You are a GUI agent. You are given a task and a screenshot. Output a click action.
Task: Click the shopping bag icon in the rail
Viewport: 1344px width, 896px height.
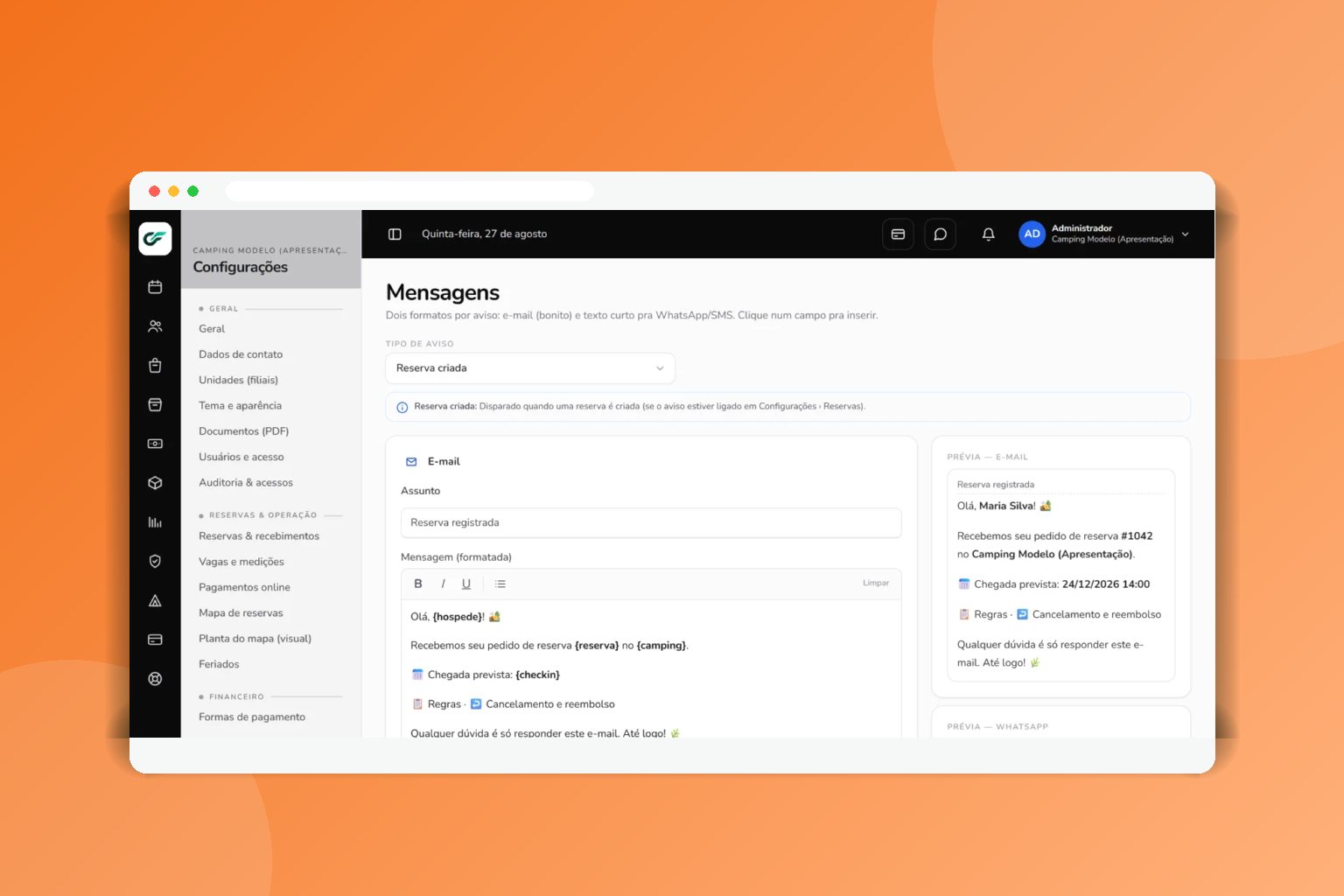pos(155,366)
